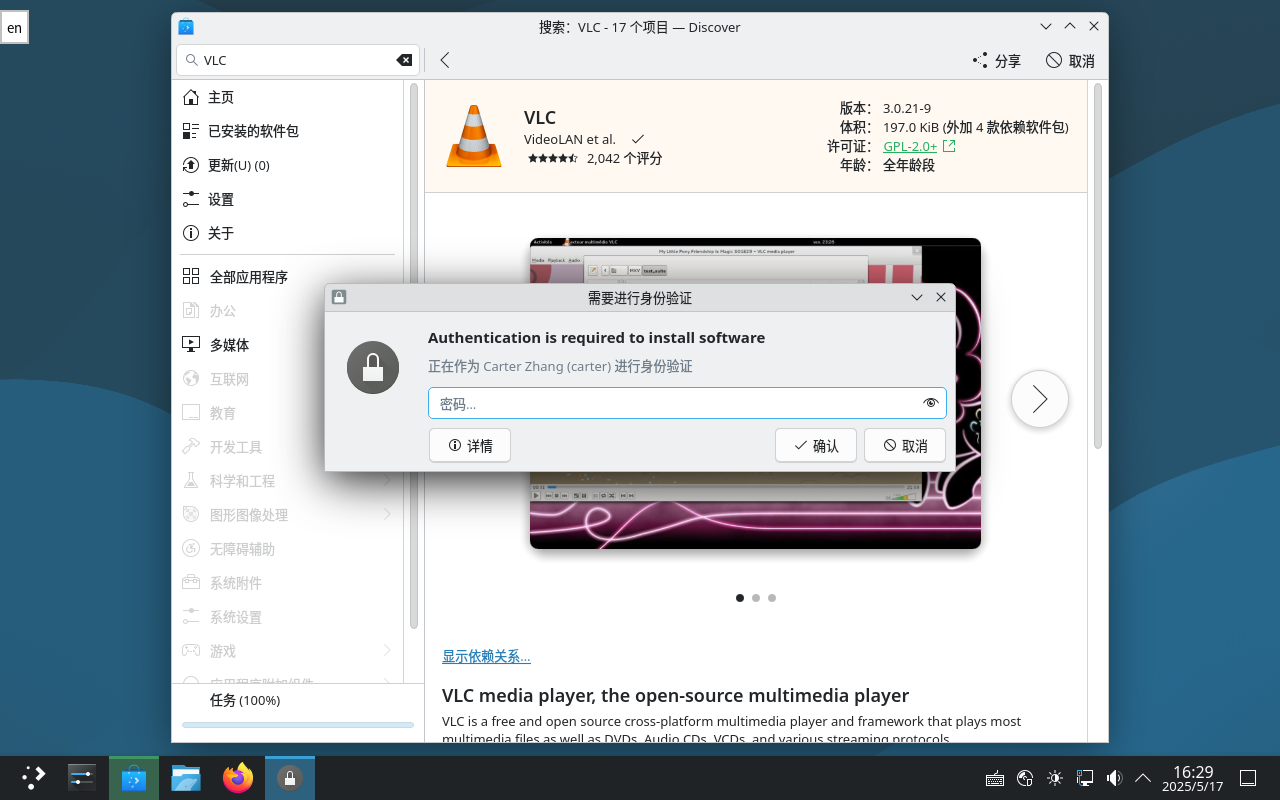
Task: Cancel authentication with 取消 dialog button
Action: click(x=905, y=446)
